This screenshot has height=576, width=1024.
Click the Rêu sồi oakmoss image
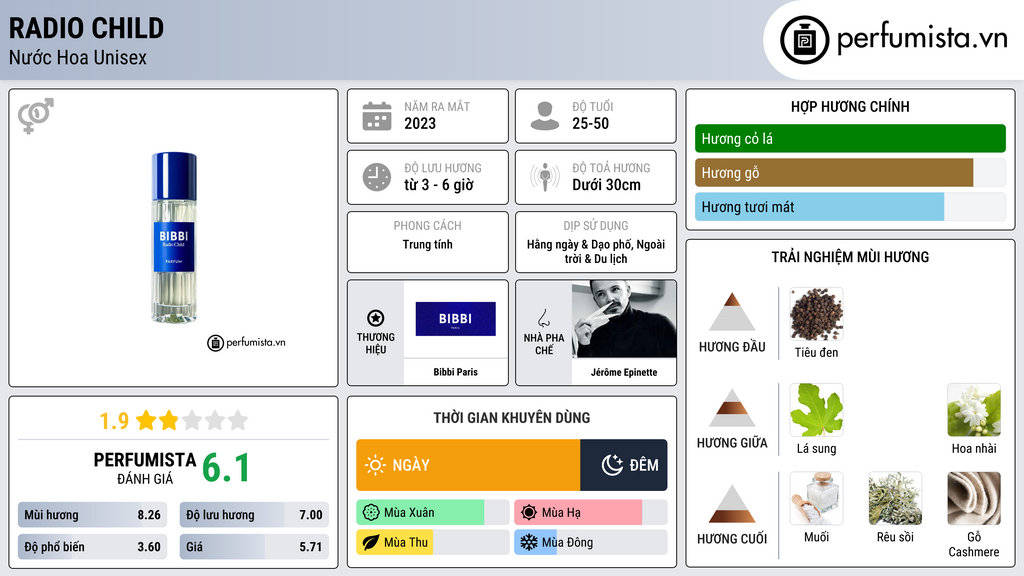pyautogui.click(x=895, y=498)
